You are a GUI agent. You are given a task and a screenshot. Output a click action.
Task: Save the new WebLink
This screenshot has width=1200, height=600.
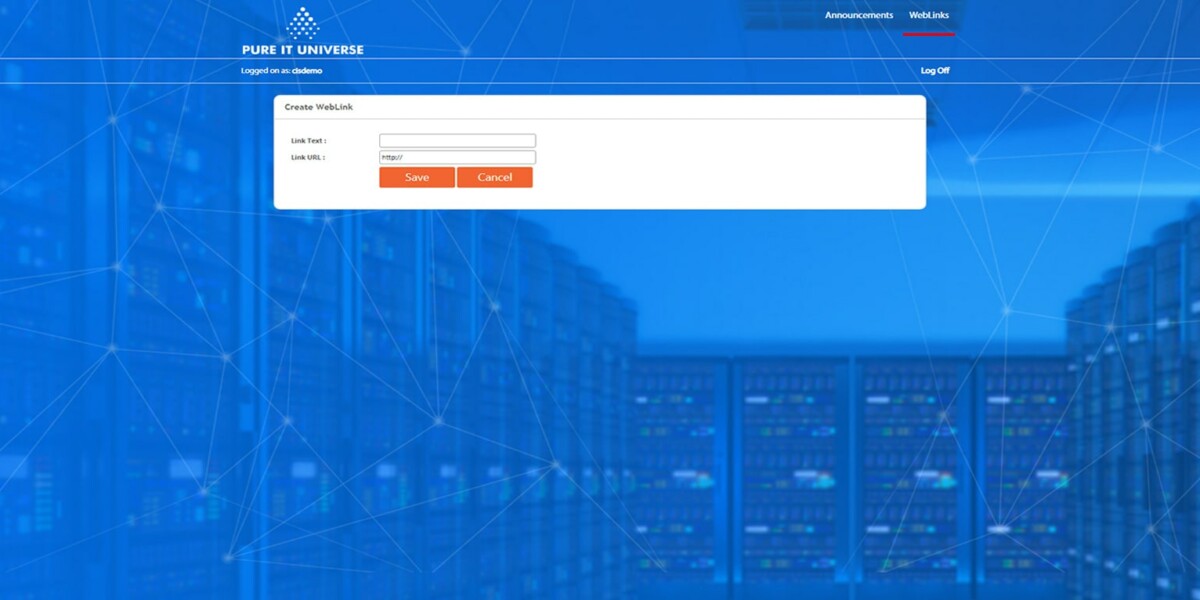[x=416, y=177]
